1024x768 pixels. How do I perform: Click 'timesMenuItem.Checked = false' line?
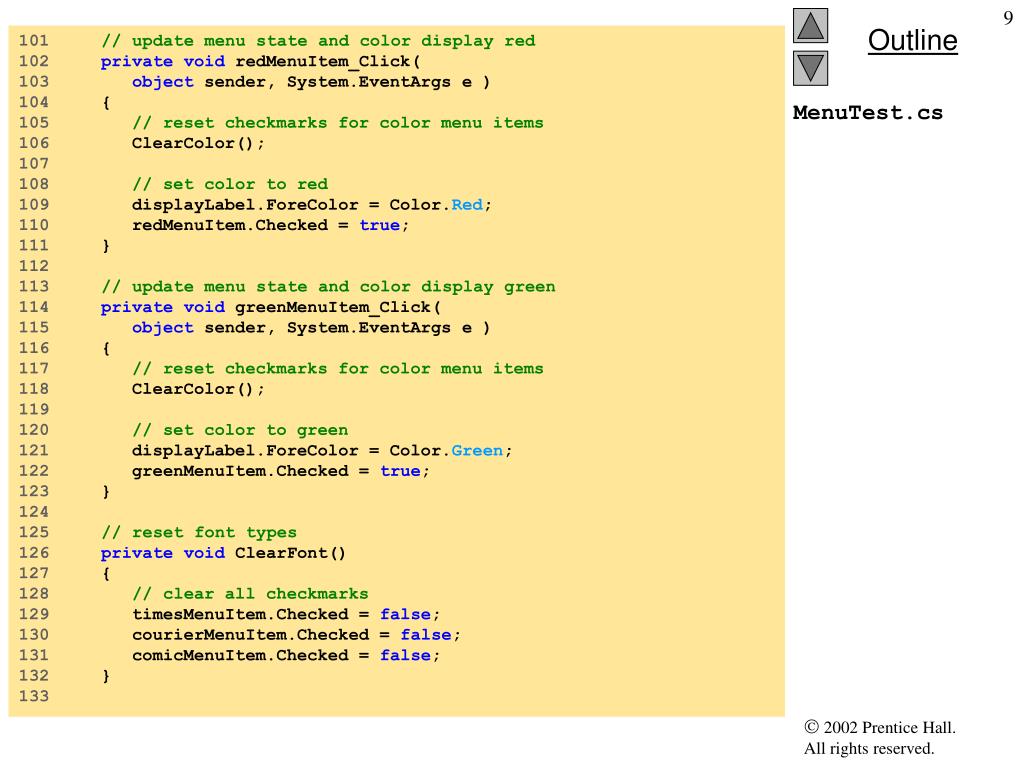point(286,615)
